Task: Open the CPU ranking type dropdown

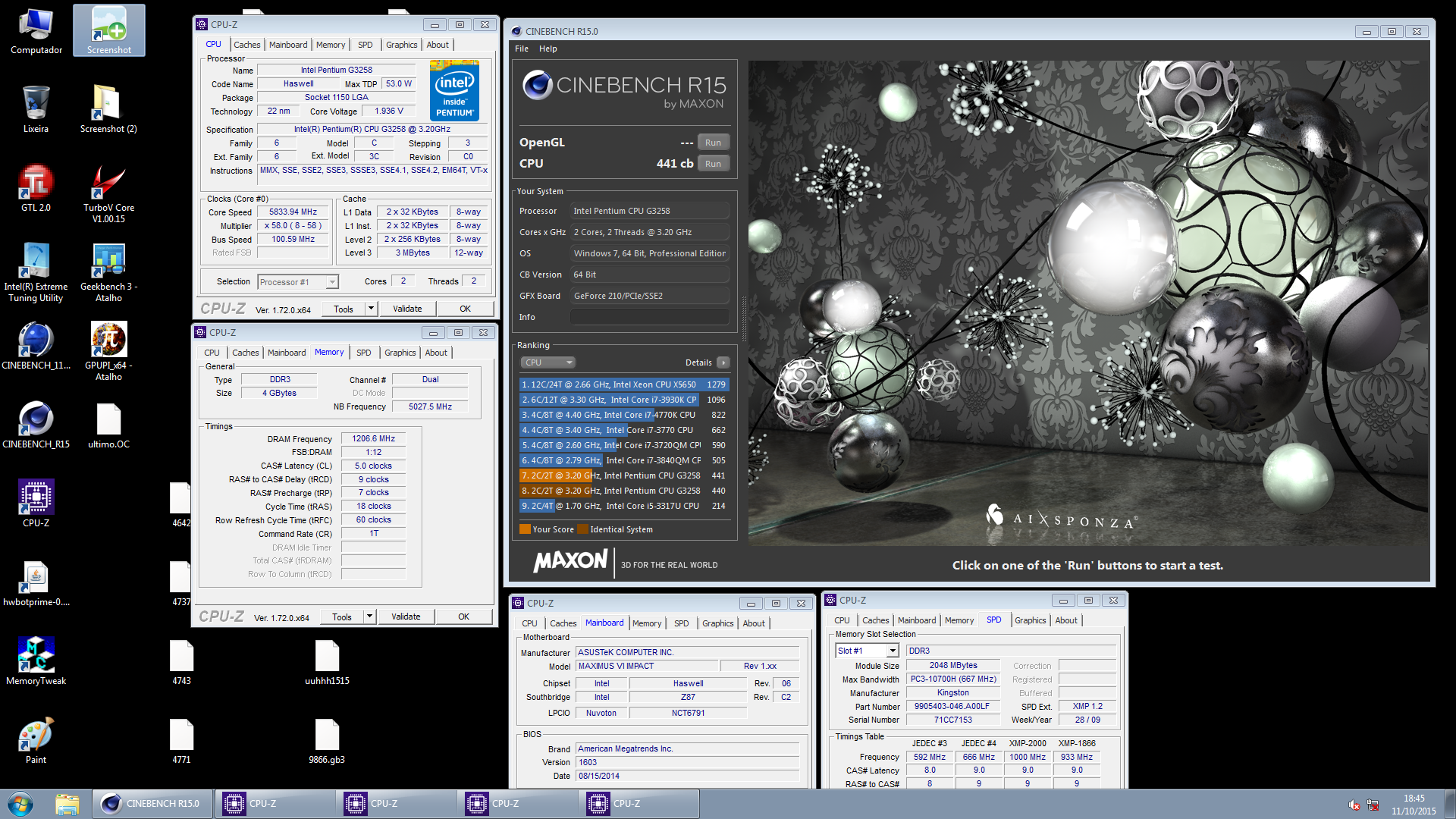Action: pyautogui.click(x=549, y=362)
